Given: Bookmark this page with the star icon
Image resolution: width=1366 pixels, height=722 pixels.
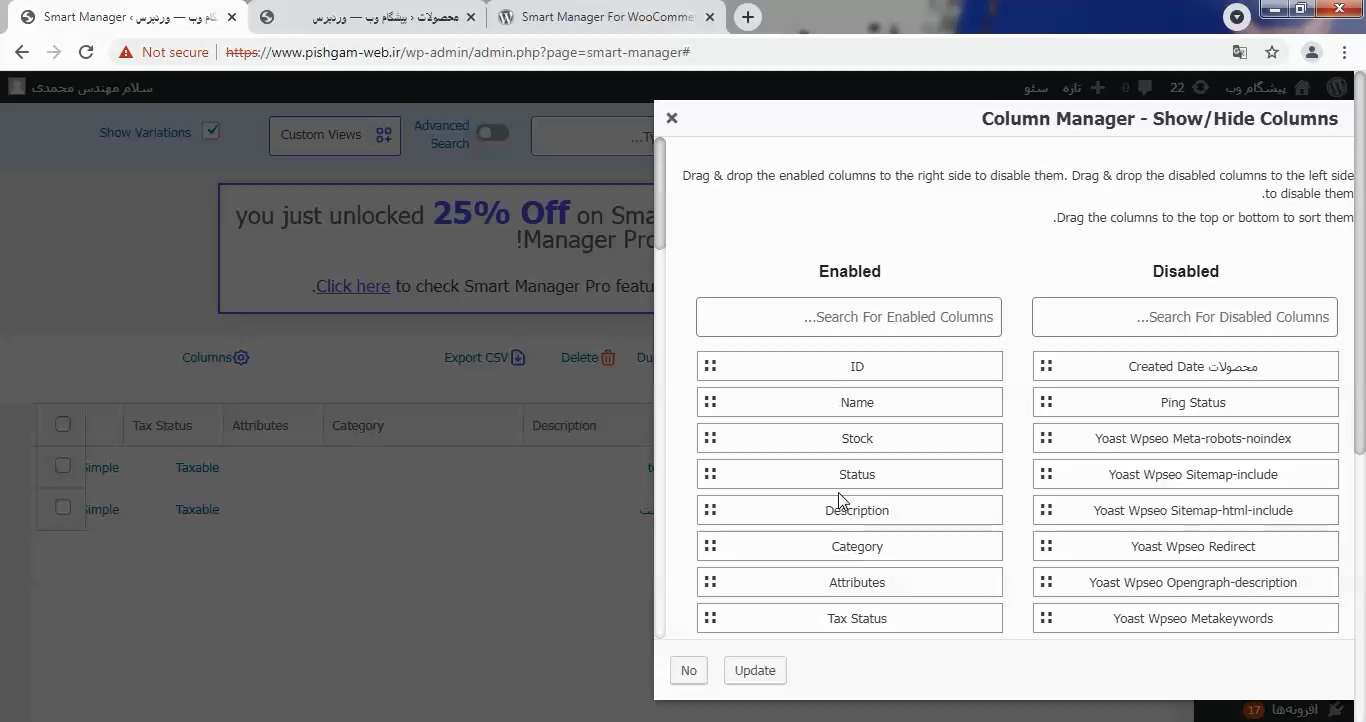Looking at the screenshot, I should pos(1272,52).
